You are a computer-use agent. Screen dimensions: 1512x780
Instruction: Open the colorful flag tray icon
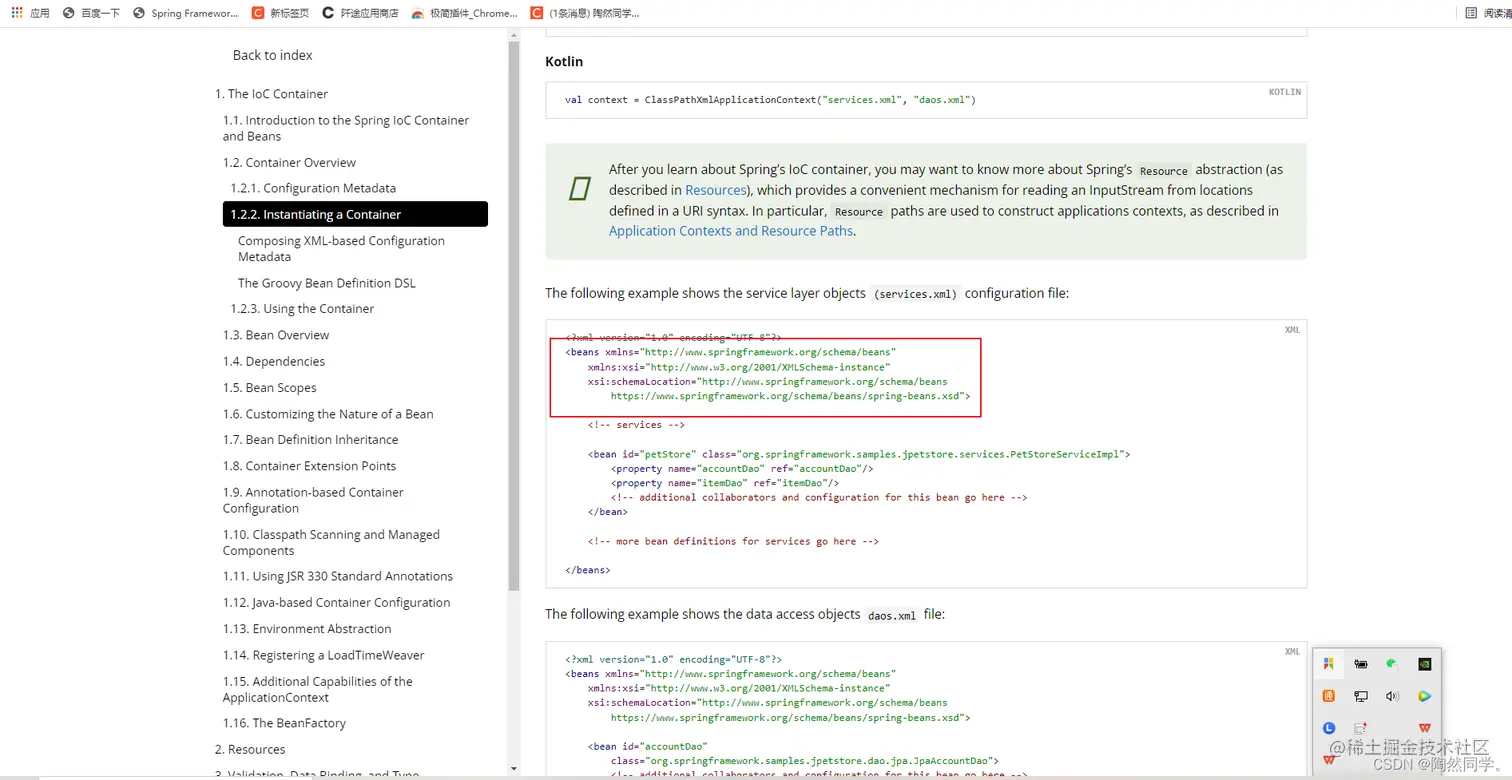(1329, 663)
